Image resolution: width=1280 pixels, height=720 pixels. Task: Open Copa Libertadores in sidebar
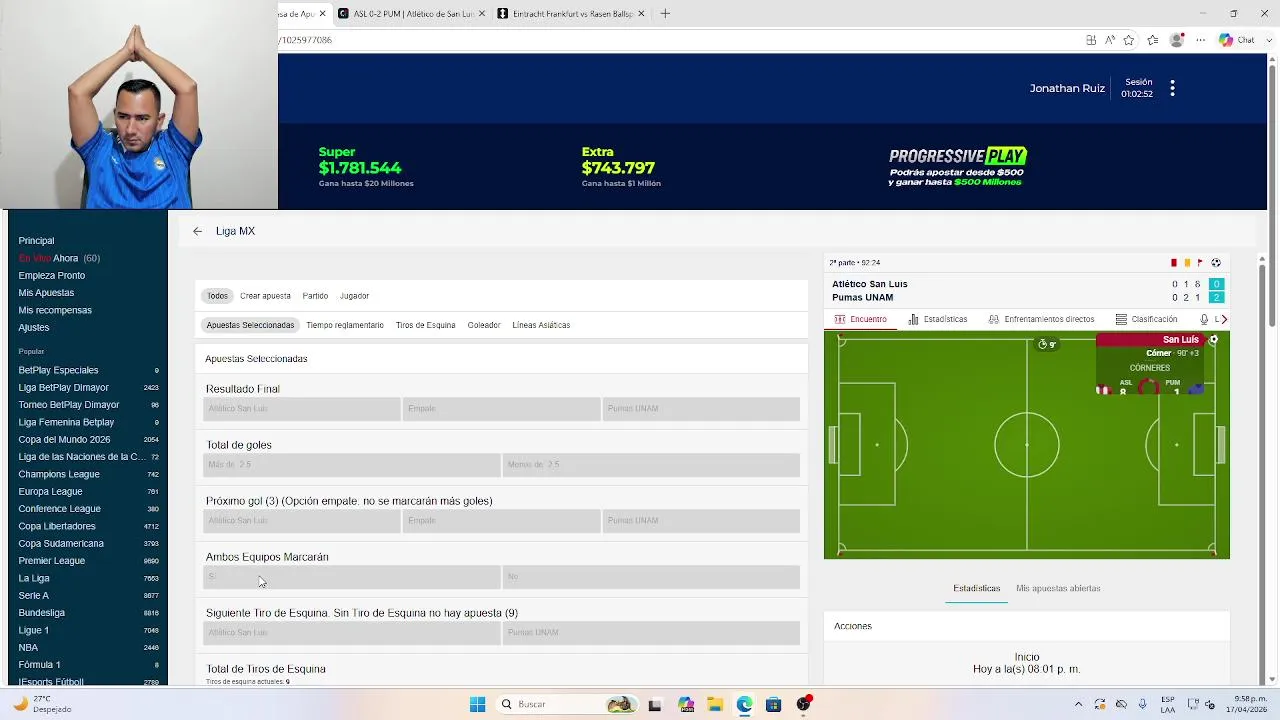pyautogui.click(x=57, y=526)
